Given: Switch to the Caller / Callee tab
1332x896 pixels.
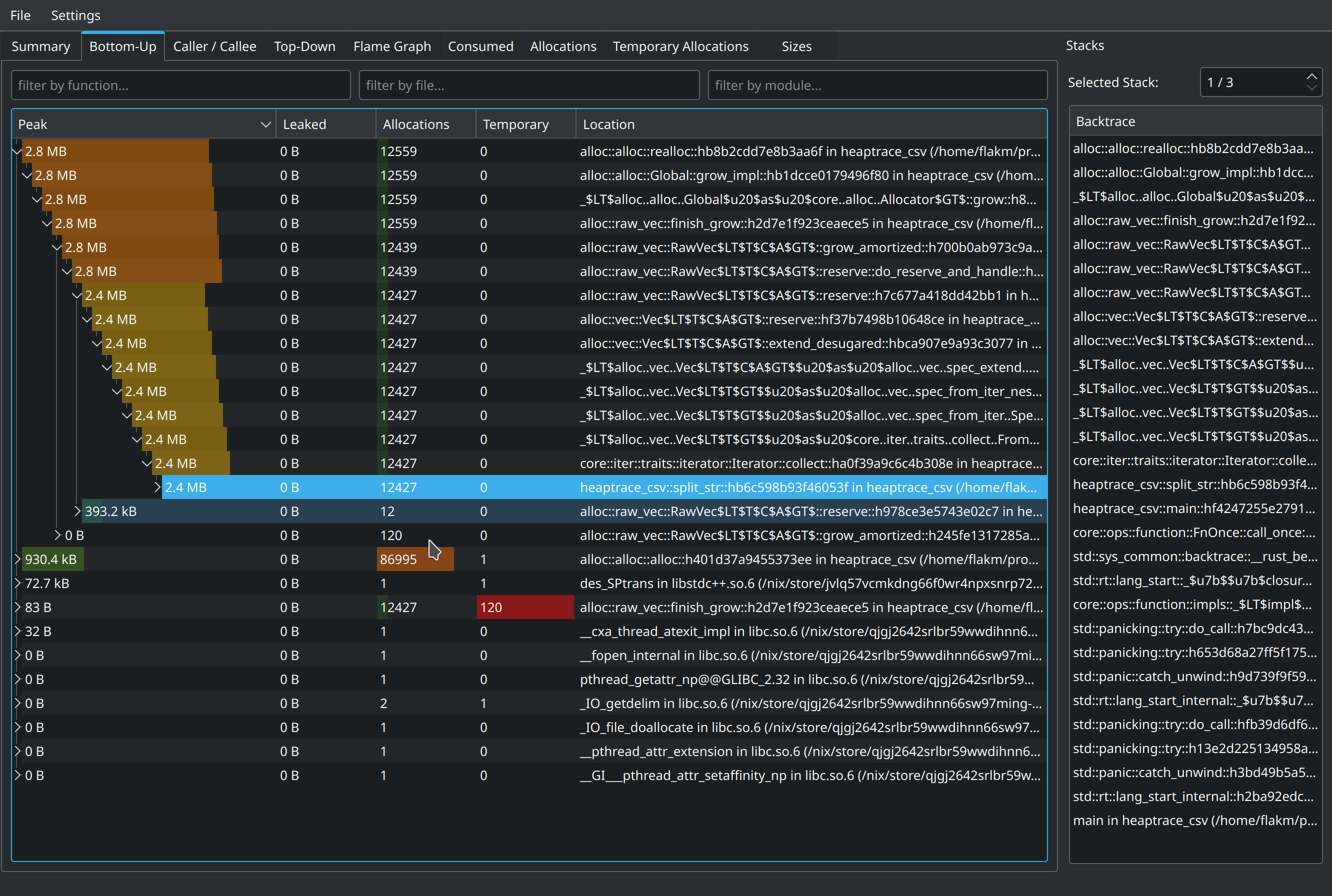Looking at the screenshot, I should [215, 46].
